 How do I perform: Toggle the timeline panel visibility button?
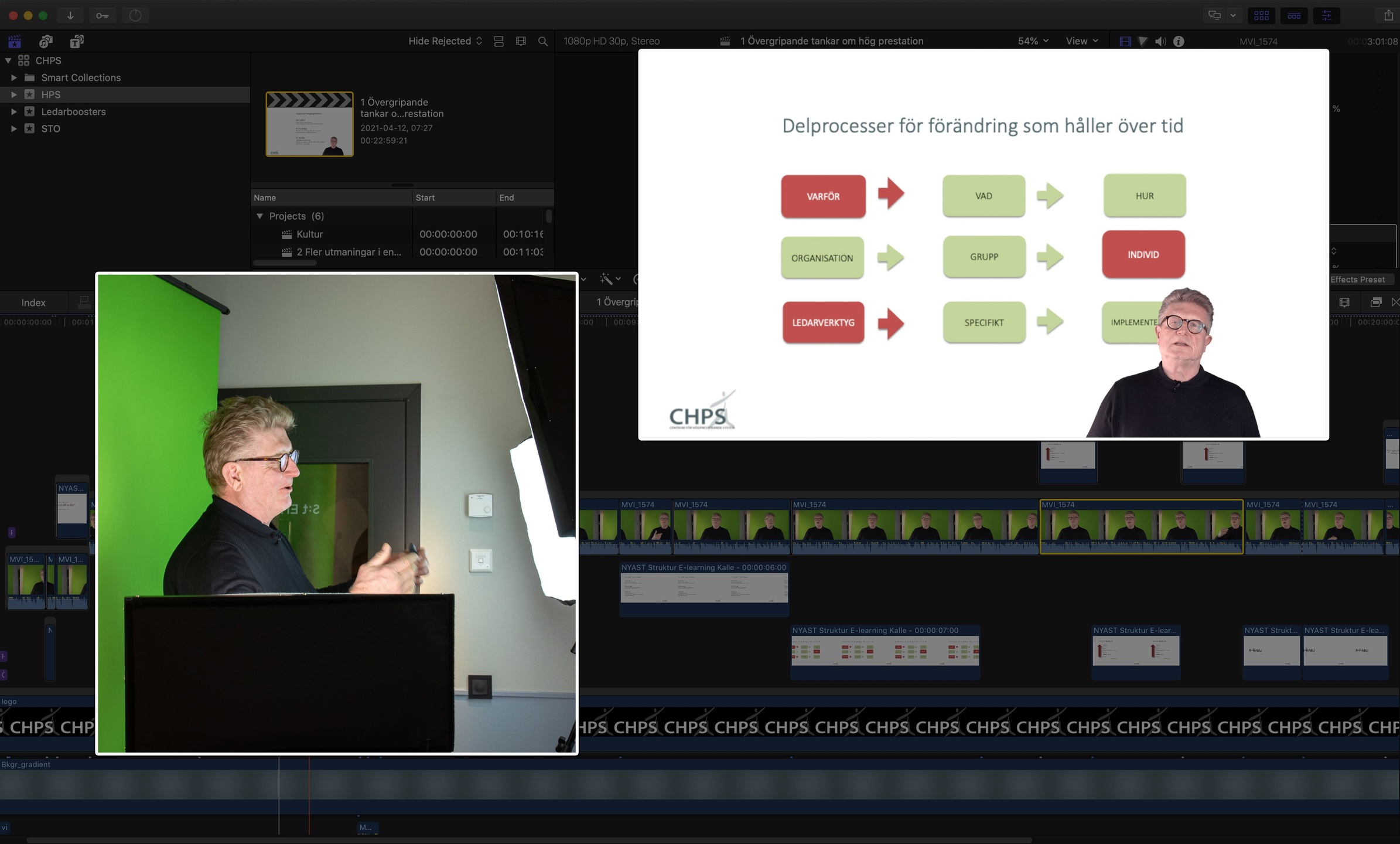tap(1293, 15)
